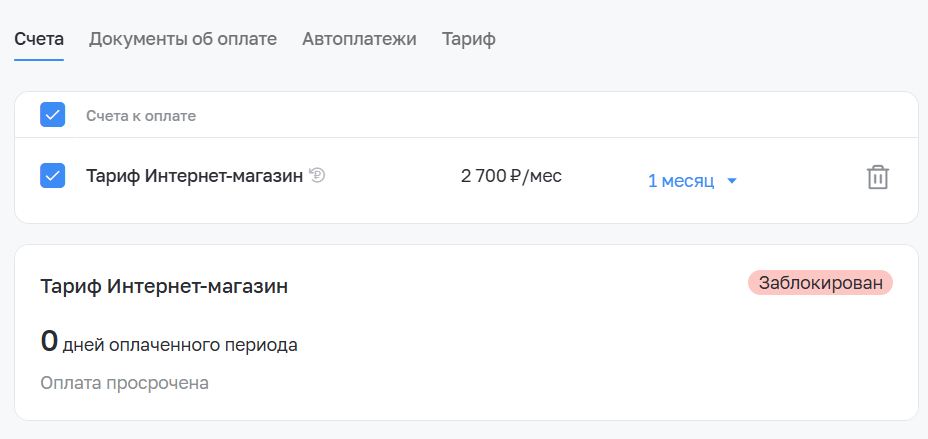
Task: Click the invoice row name 'Тариф Интернет-магазин'
Action: pos(195,176)
